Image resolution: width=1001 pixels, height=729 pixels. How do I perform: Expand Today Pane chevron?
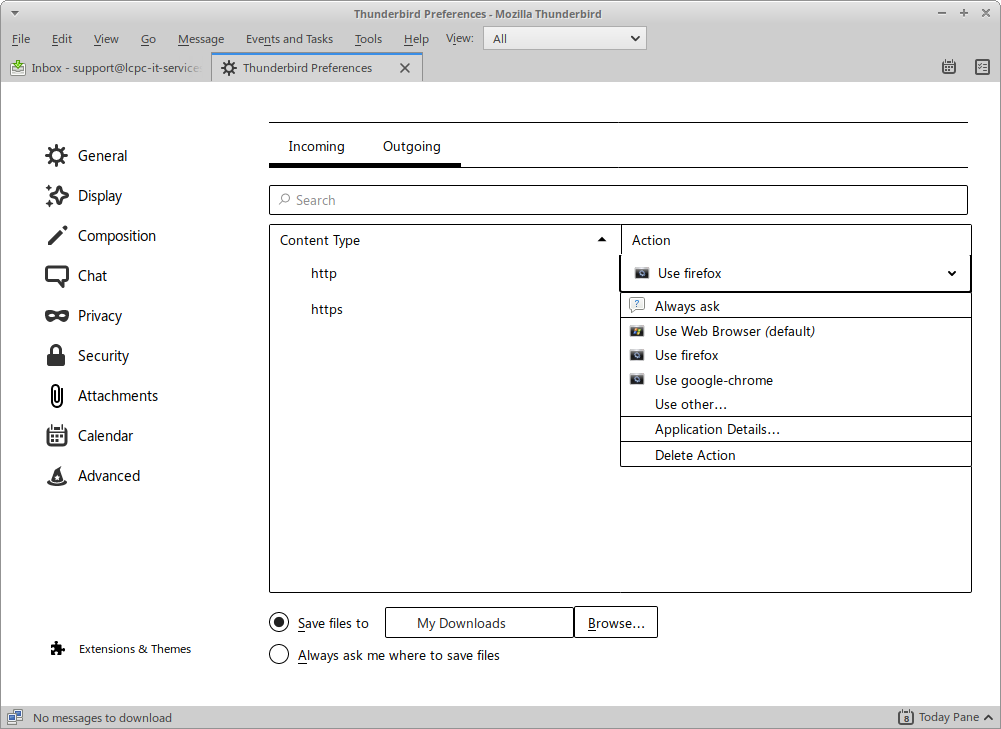coord(988,718)
